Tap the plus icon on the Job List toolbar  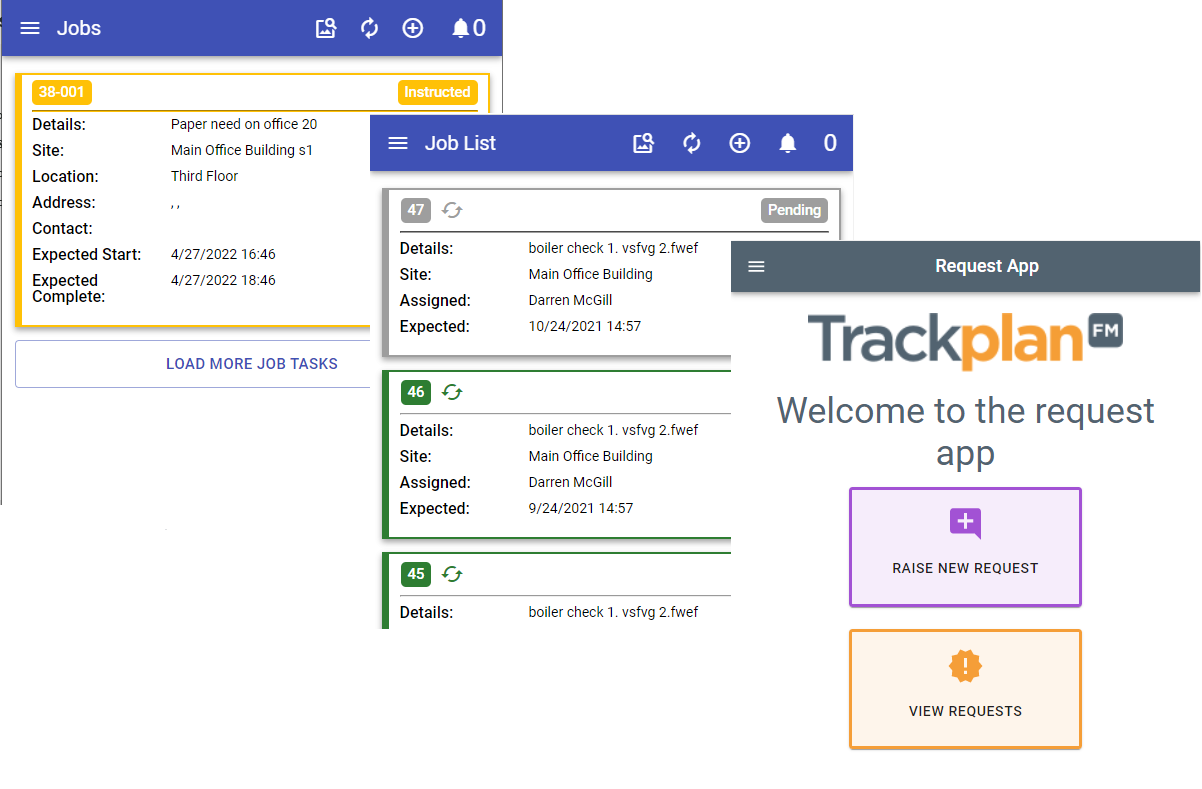coord(740,143)
